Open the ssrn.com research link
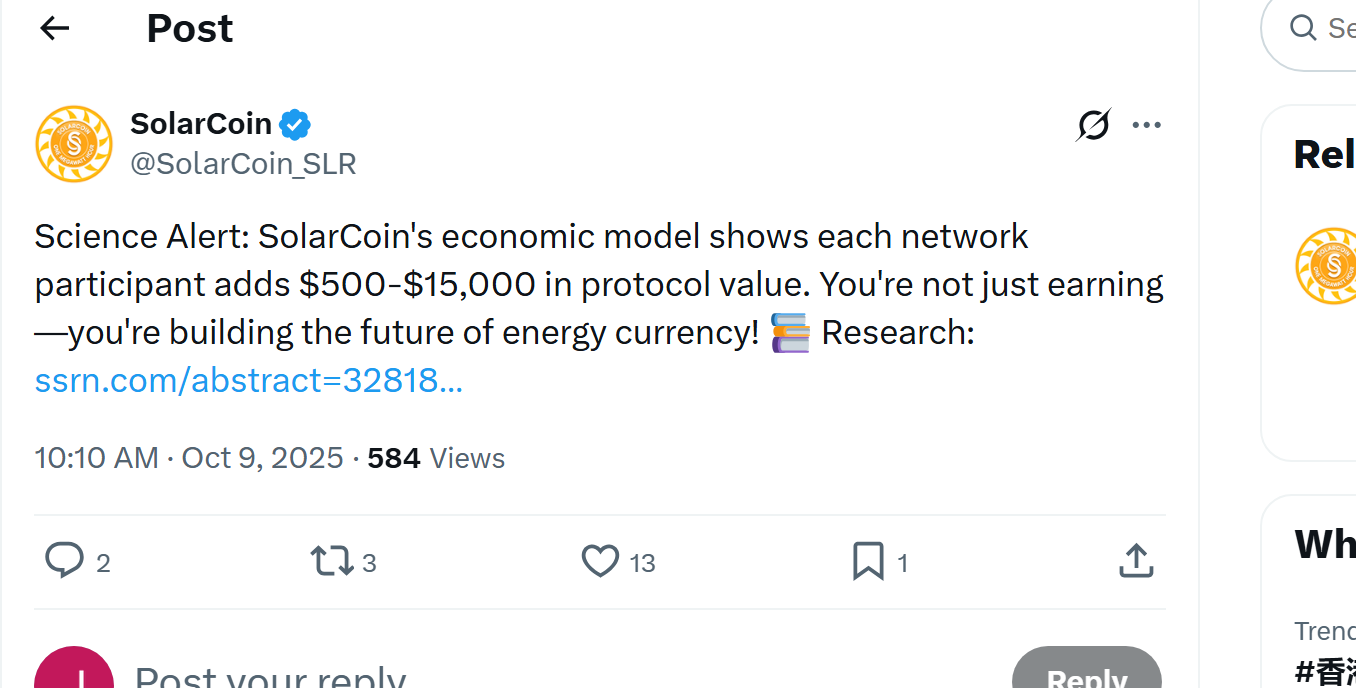Image resolution: width=1356 pixels, height=688 pixels. (248, 380)
